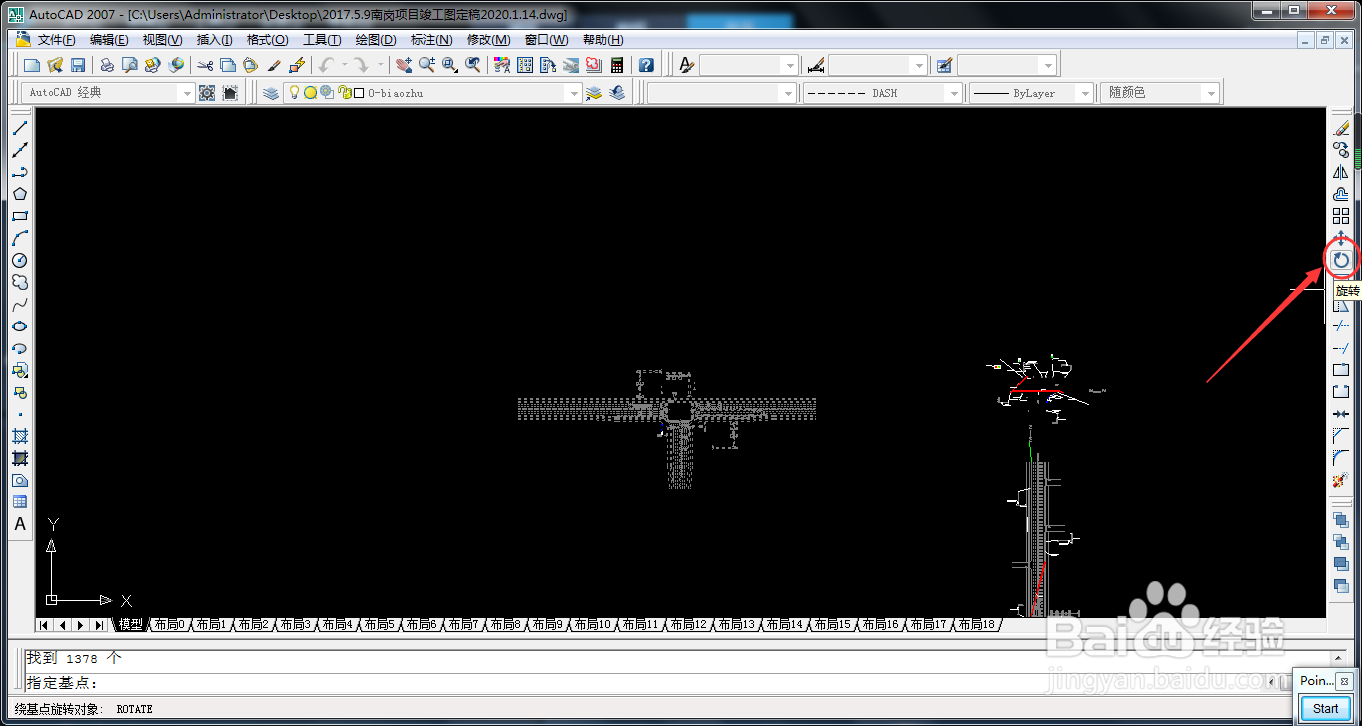Jump to first layout tab arrow
The width and height of the screenshot is (1362, 726).
coord(44,625)
